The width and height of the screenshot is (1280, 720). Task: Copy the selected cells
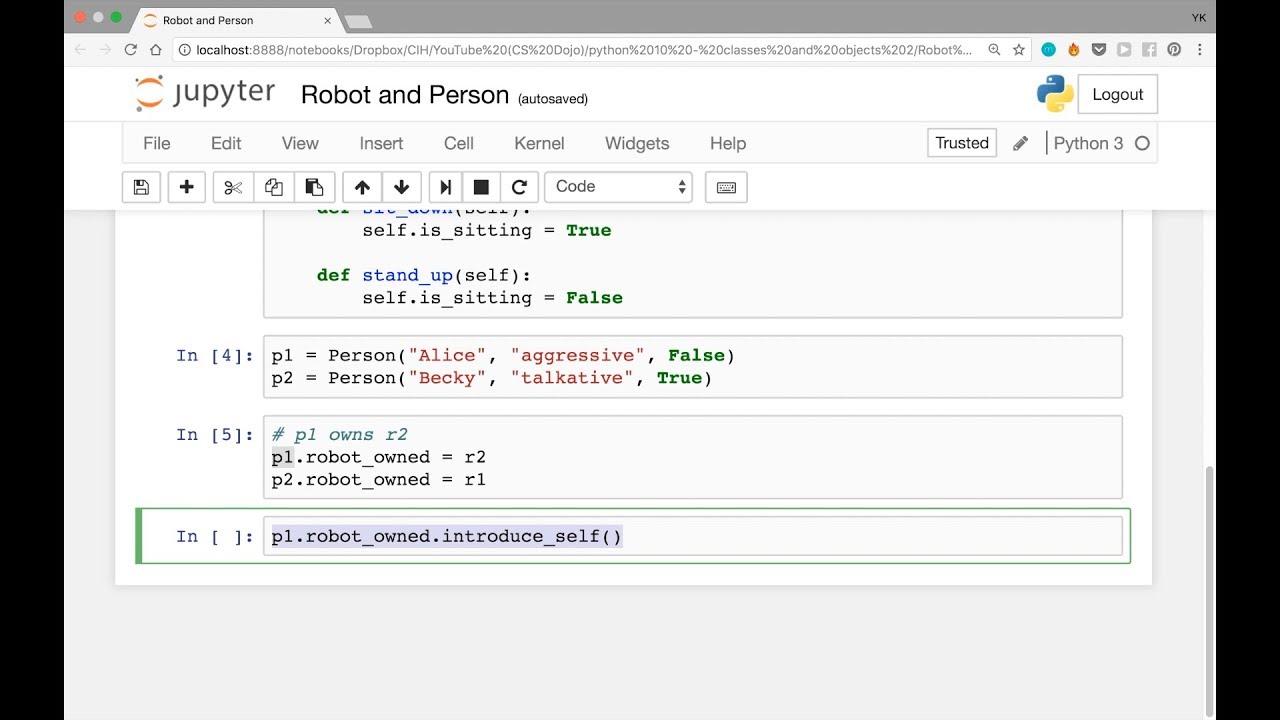(x=273, y=187)
